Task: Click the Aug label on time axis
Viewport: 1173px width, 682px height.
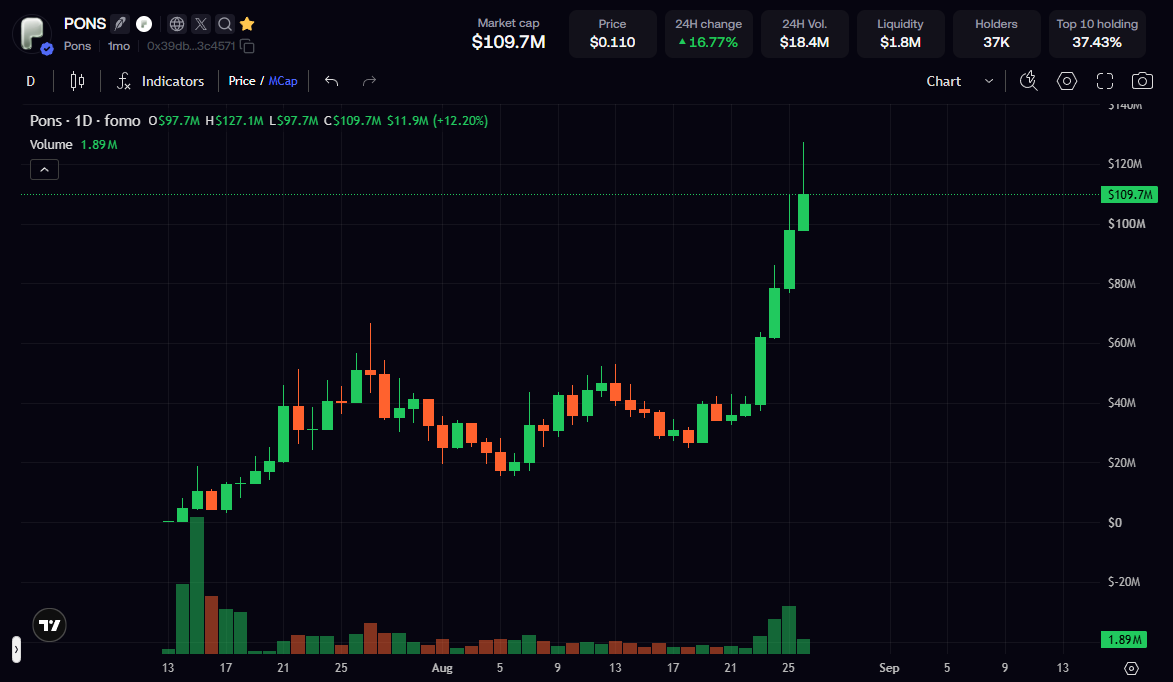Action: tap(442, 668)
